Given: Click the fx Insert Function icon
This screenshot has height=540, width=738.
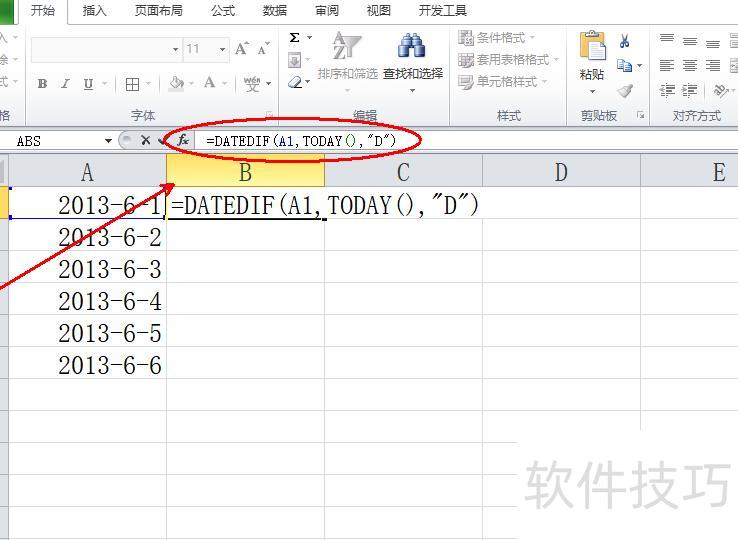Looking at the screenshot, I should [183, 140].
